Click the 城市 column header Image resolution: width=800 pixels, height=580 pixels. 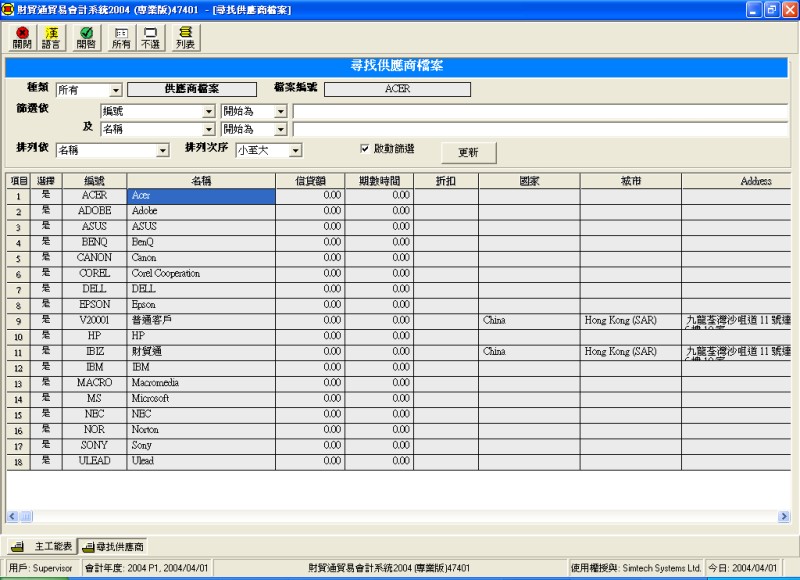pos(631,181)
